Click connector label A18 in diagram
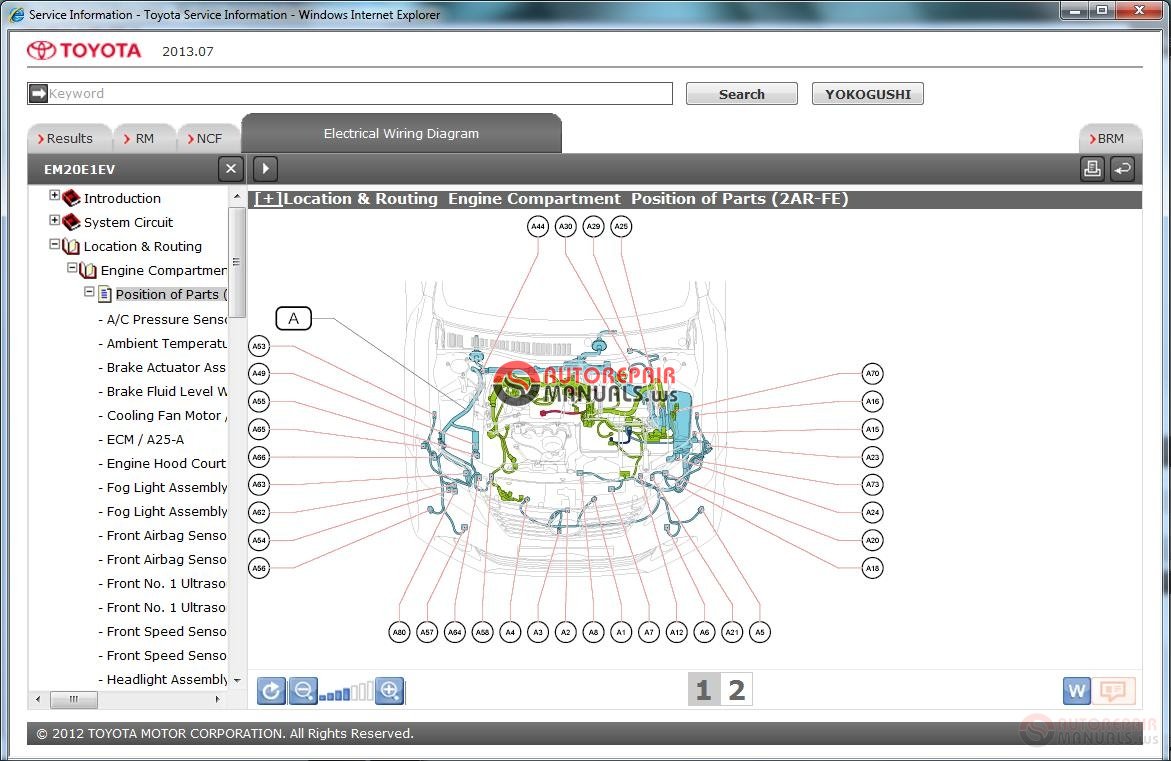This screenshot has width=1171, height=761. (872, 568)
